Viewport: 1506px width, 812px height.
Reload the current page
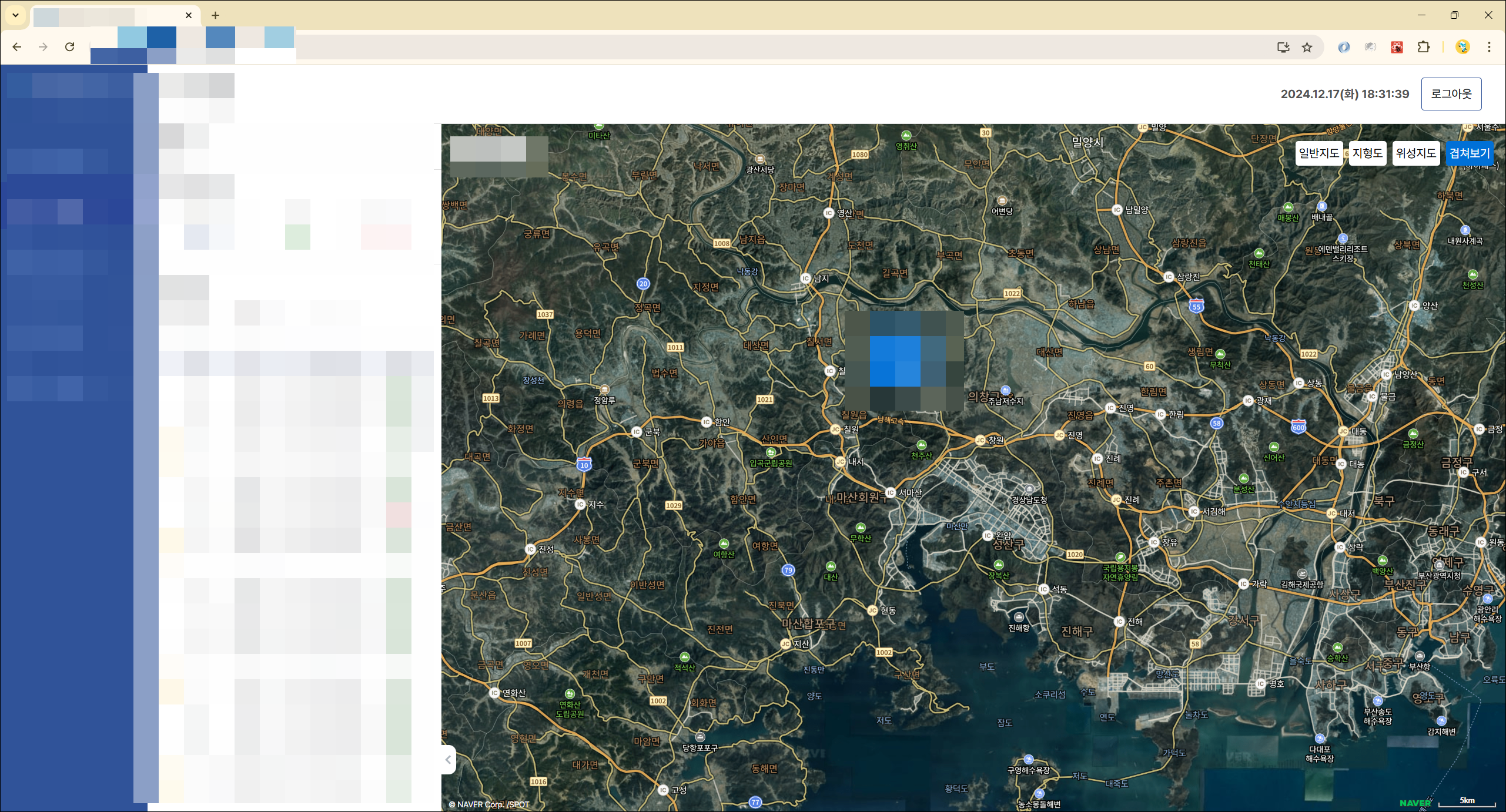pyautogui.click(x=69, y=47)
